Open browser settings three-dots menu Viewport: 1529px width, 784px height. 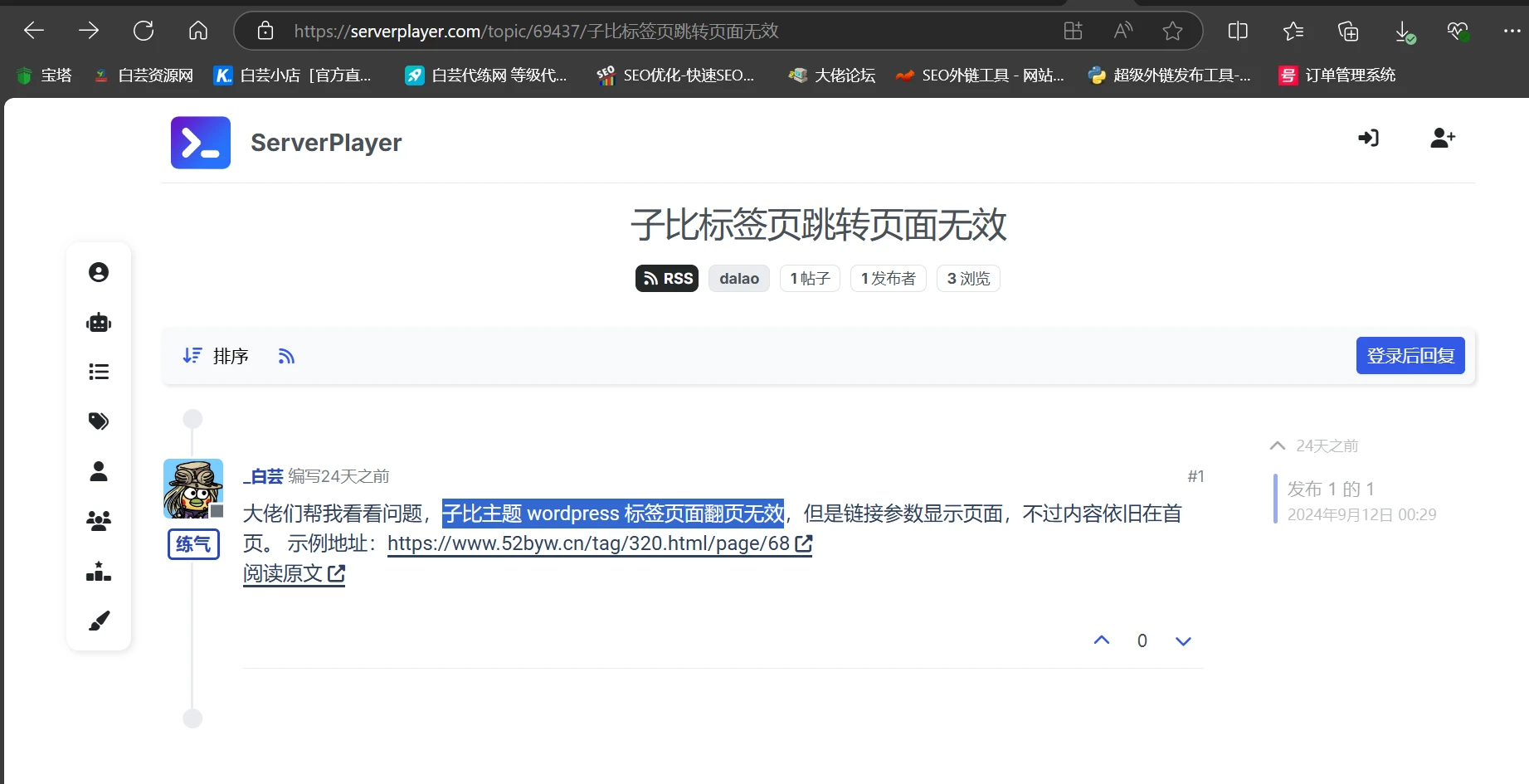pos(1511,32)
